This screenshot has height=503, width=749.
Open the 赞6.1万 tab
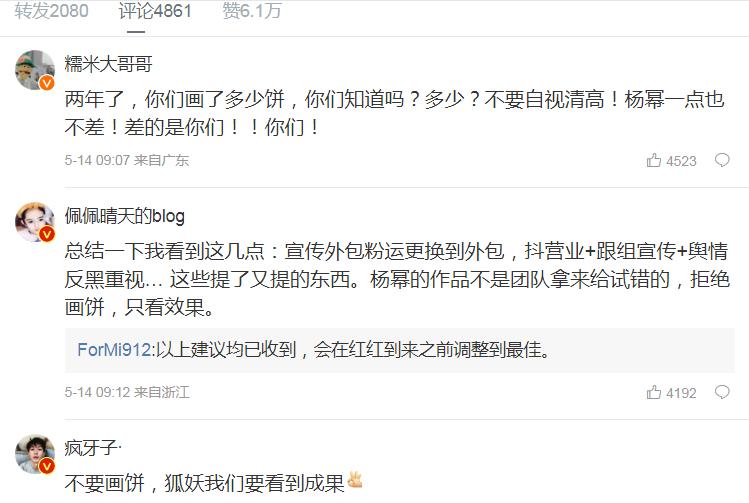(252, 11)
